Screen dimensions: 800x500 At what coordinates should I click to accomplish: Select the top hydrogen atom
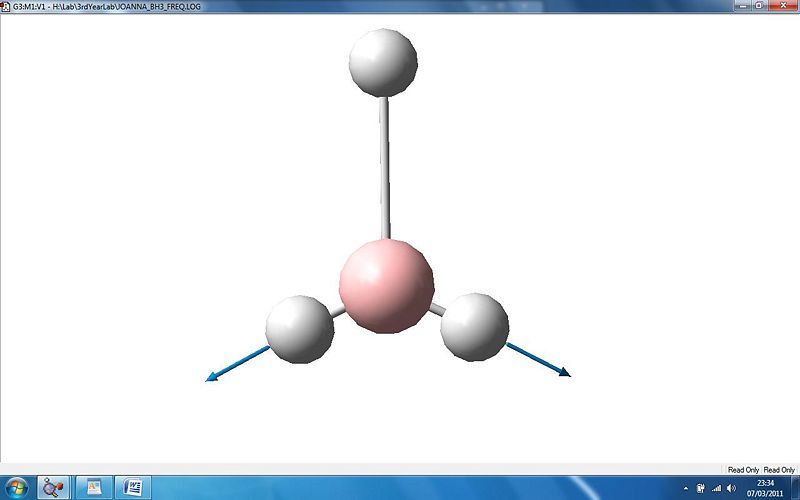[x=383, y=62]
